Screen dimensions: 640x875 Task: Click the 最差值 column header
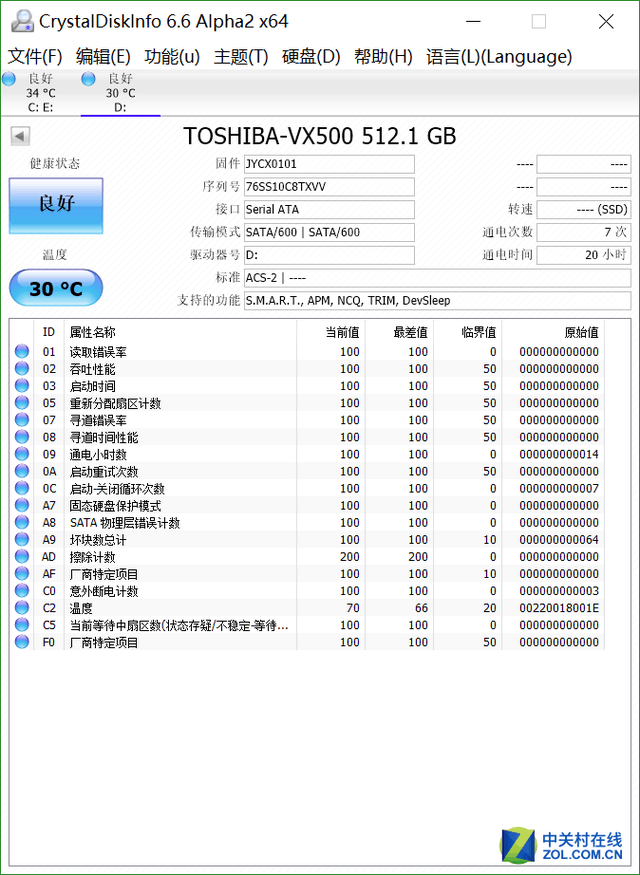point(400,333)
